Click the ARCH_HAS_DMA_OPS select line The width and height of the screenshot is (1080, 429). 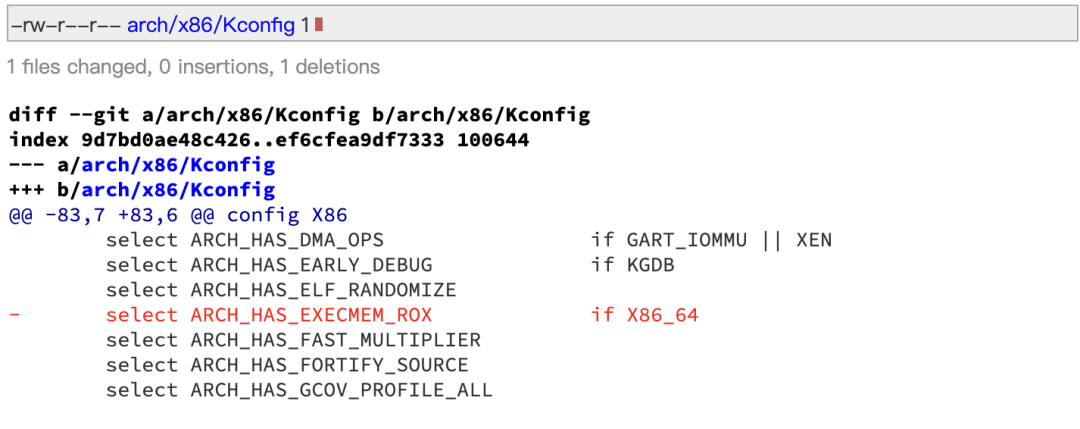pos(244,240)
